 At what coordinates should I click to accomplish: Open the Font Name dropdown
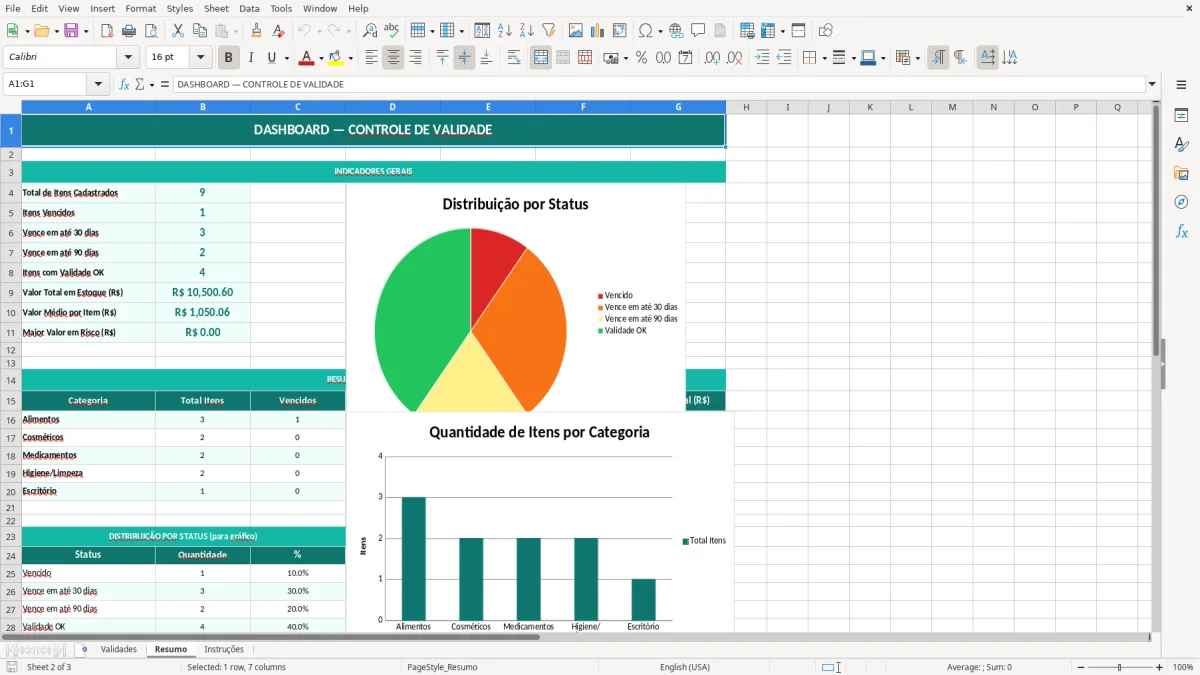pos(127,58)
